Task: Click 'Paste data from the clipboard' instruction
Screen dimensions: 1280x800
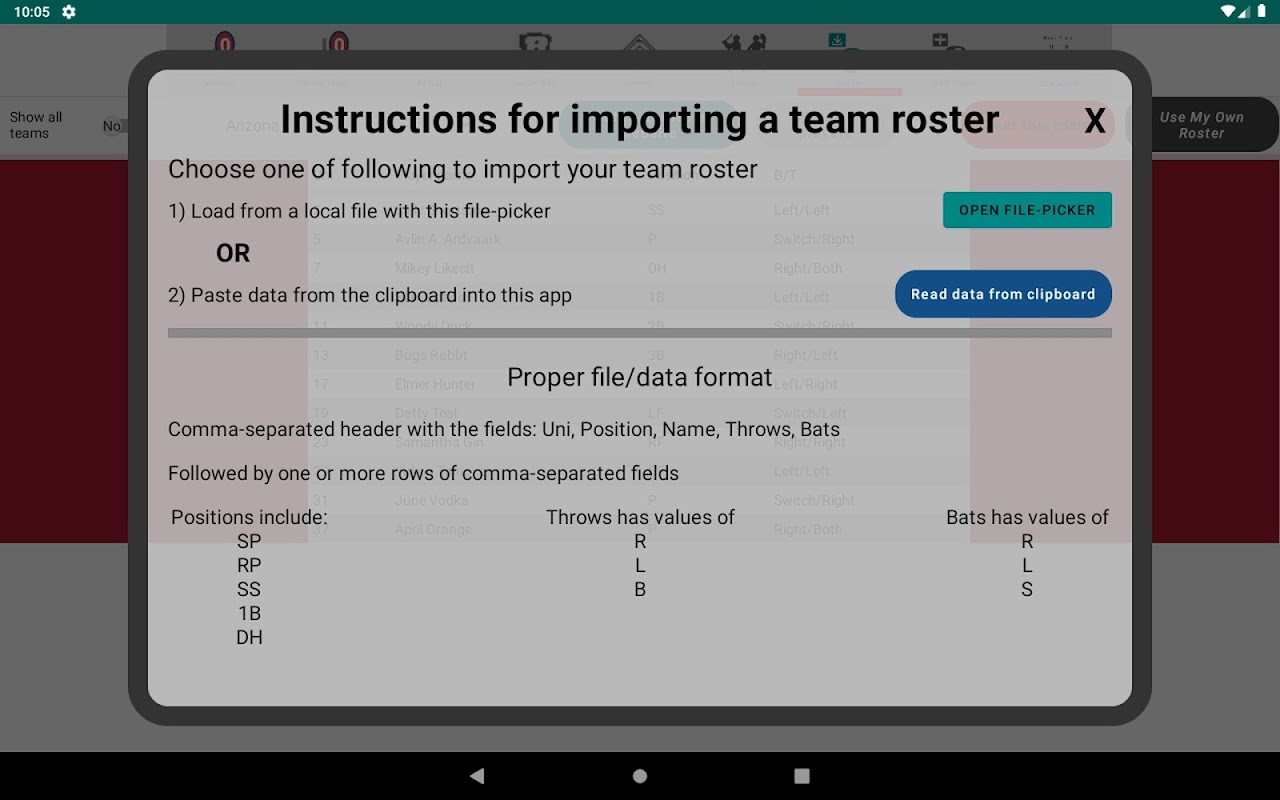Action: pyautogui.click(x=370, y=295)
